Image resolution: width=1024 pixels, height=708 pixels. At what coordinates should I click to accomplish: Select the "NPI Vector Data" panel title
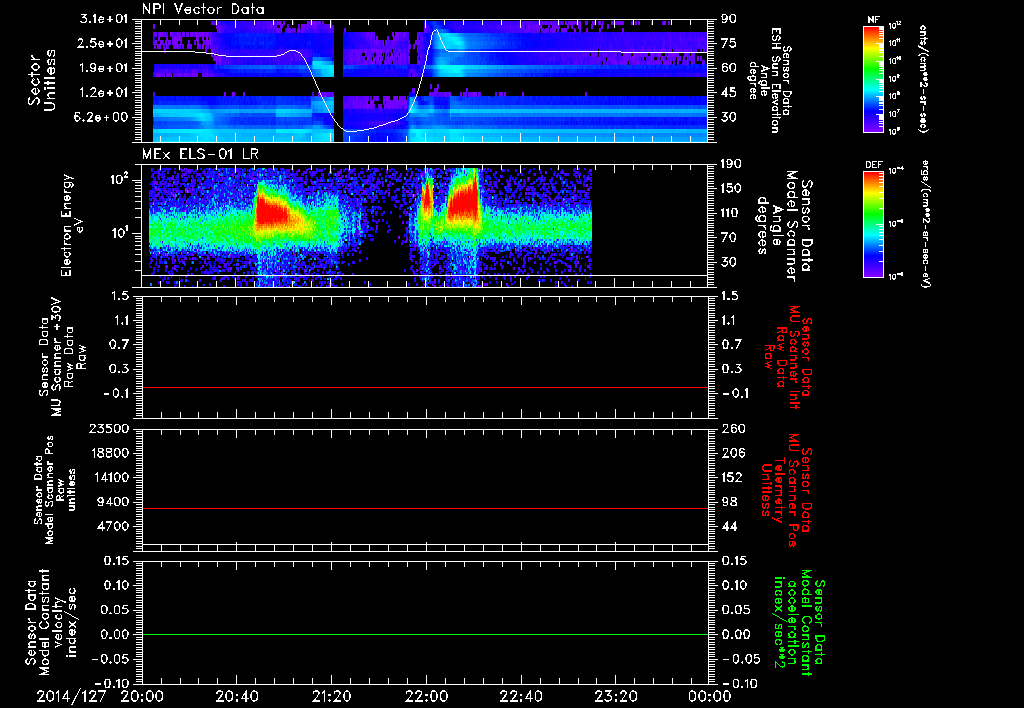click(204, 9)
